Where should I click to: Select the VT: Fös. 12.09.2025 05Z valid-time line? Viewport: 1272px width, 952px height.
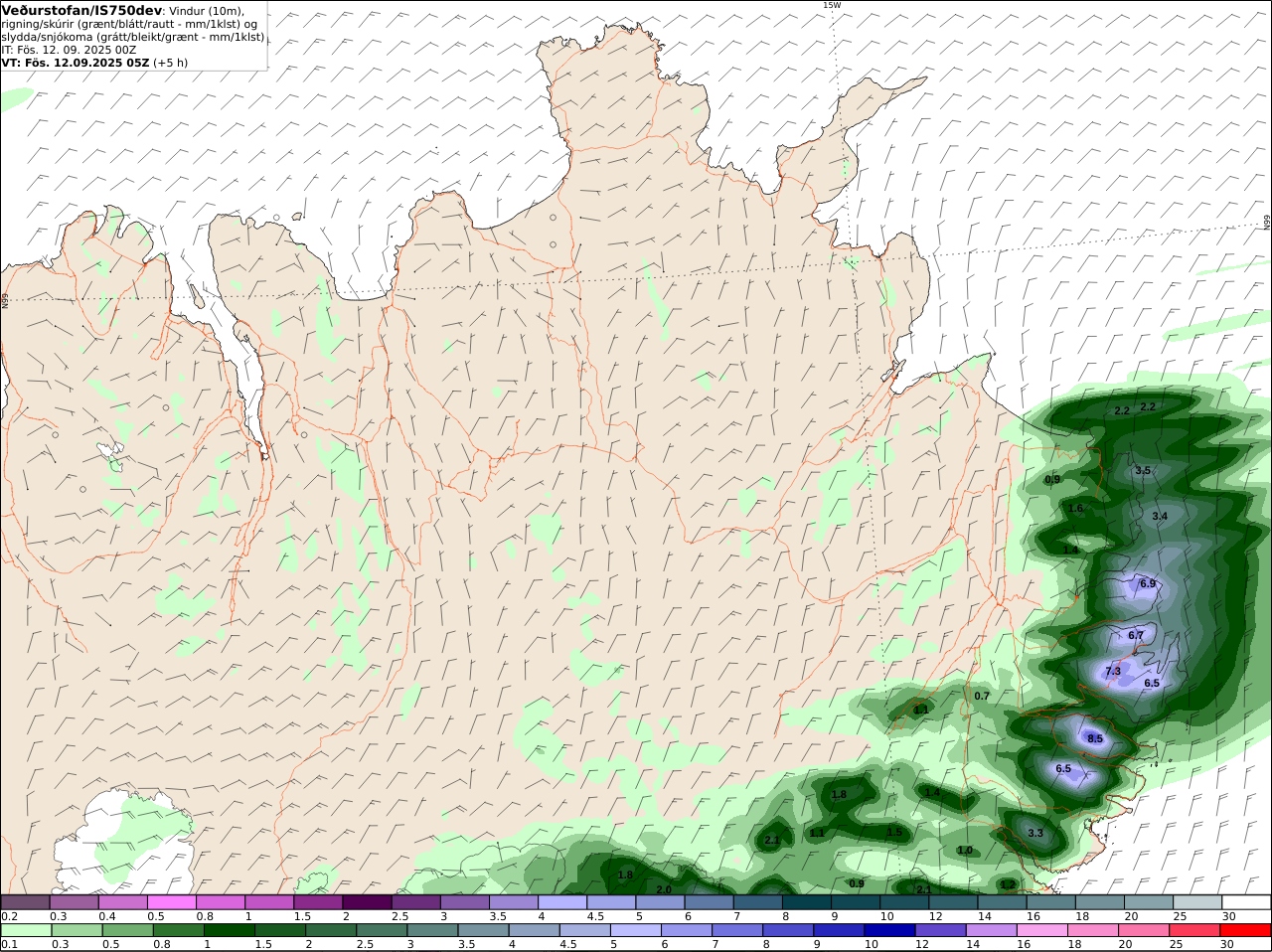[x=94, y=62]
